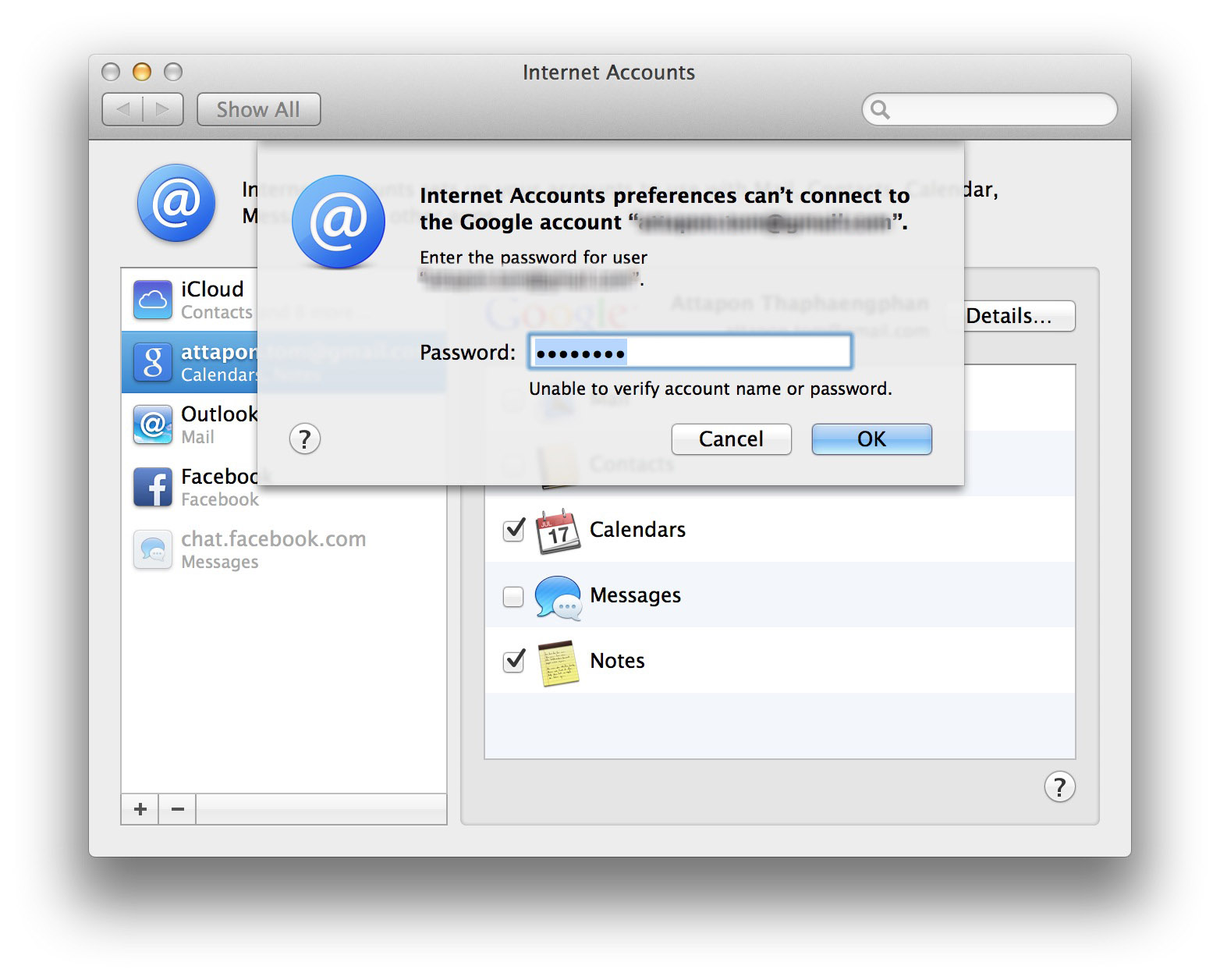Click the Cancel button in dialog

pyautogui.click(x=731, y=439)
